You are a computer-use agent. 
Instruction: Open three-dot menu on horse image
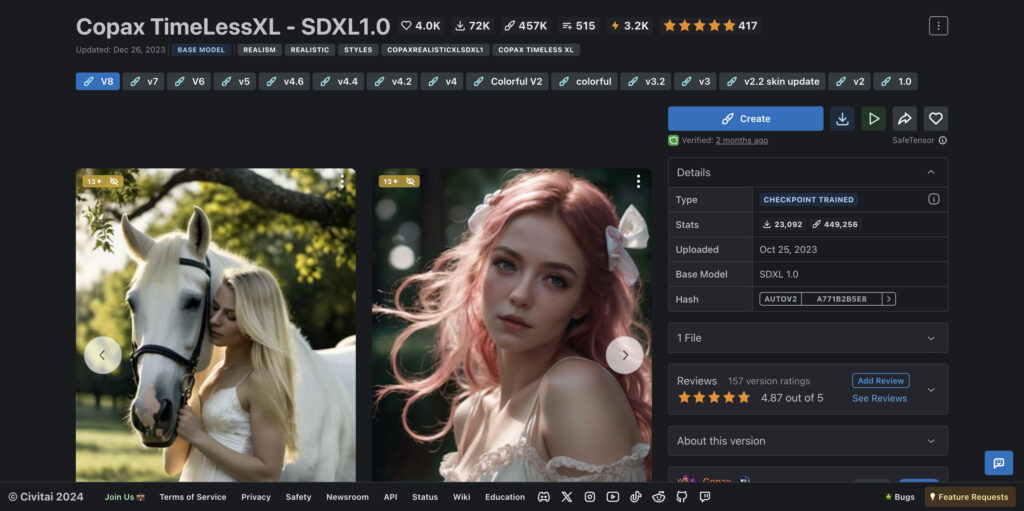(x=341, y=182)
